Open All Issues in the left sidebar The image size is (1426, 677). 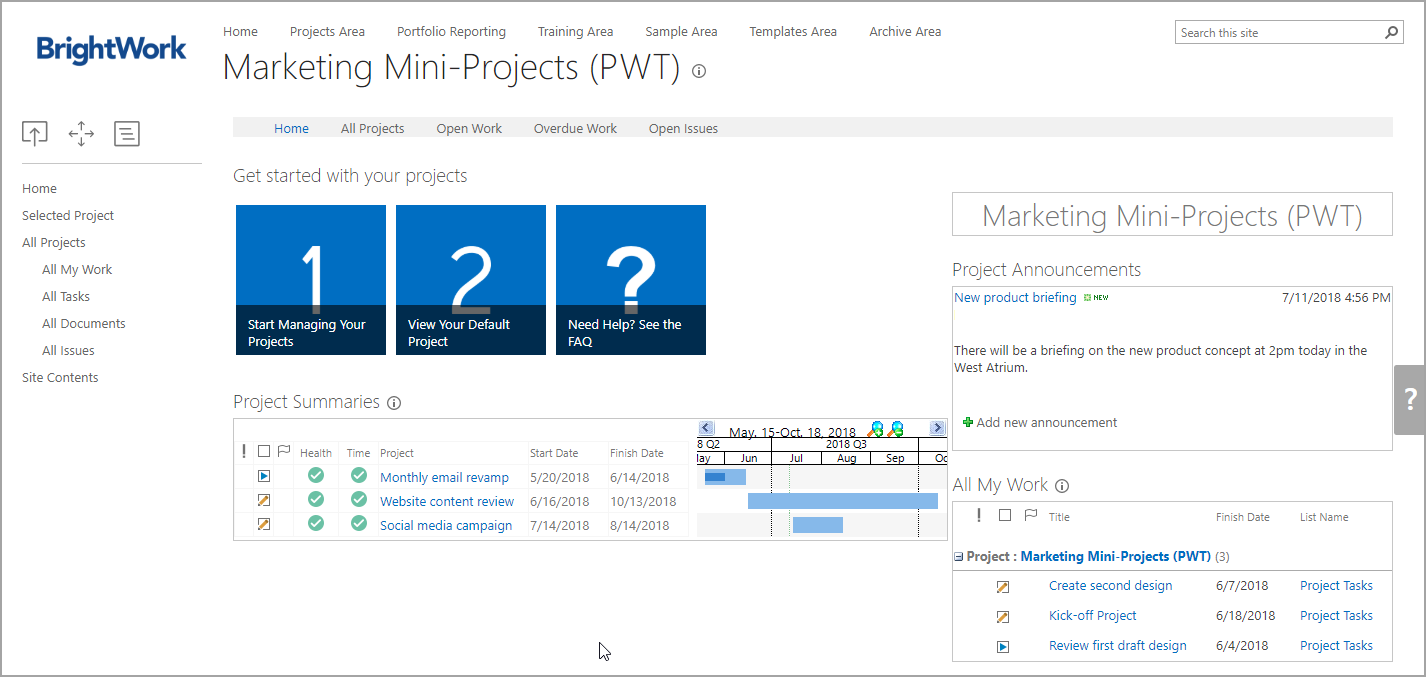[x=68, y=350]
